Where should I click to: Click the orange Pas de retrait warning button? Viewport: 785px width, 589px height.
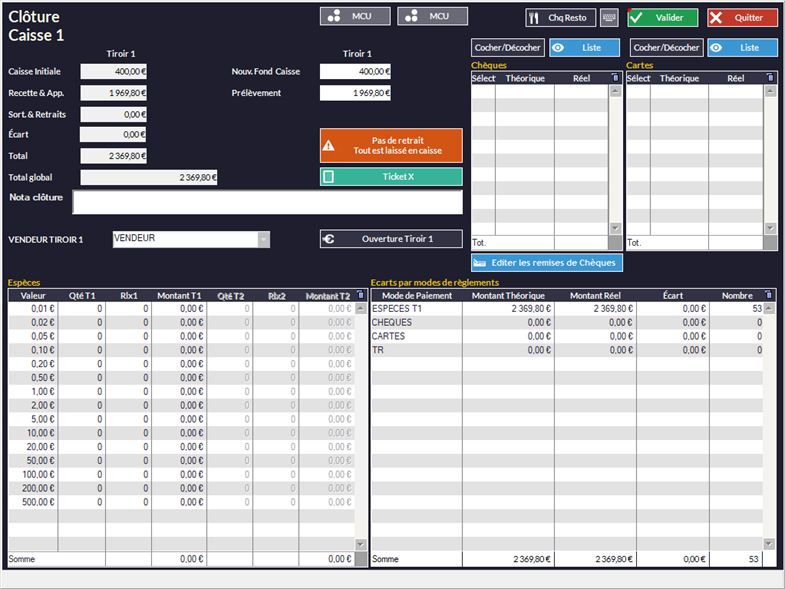(x=391, y=145)
